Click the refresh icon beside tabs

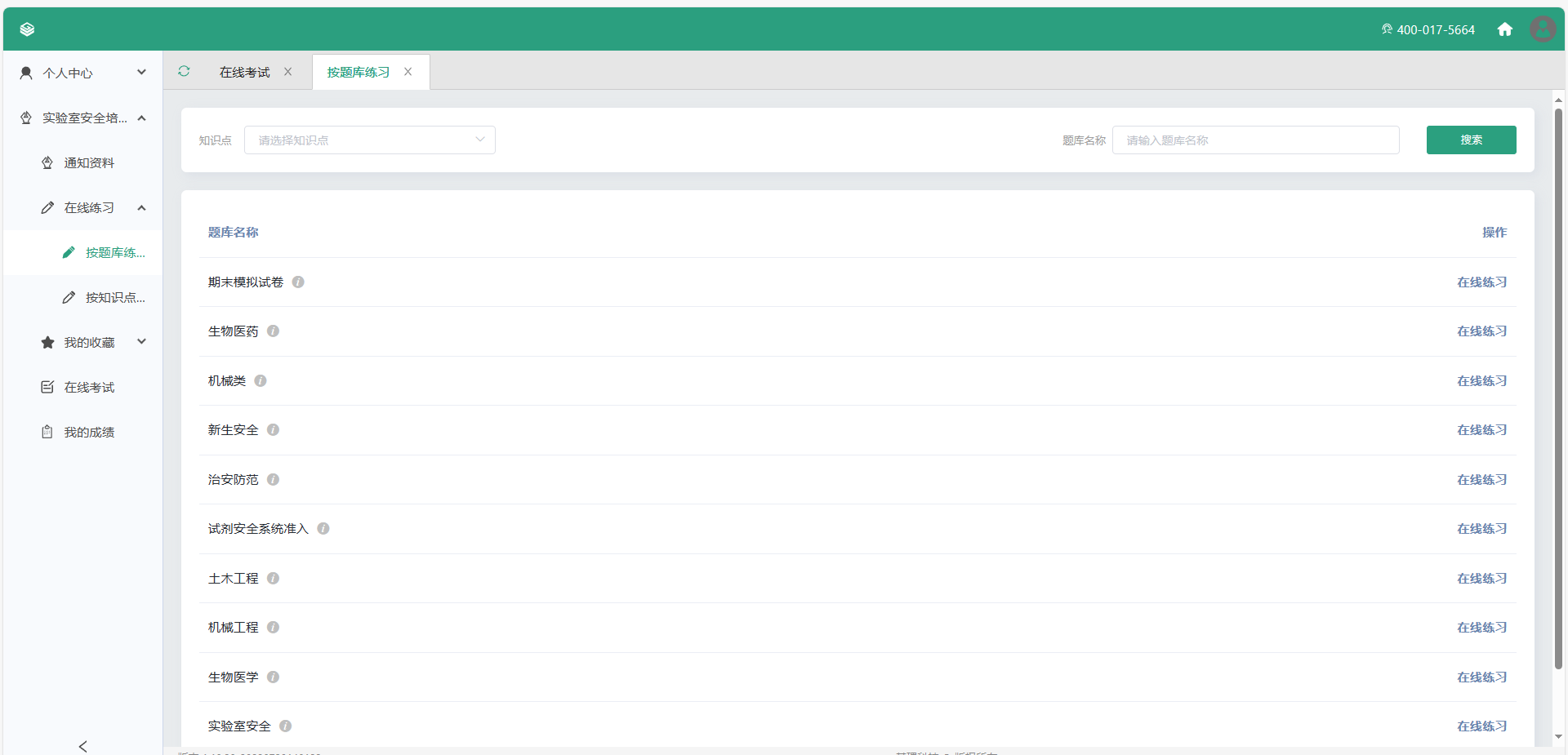184,72
